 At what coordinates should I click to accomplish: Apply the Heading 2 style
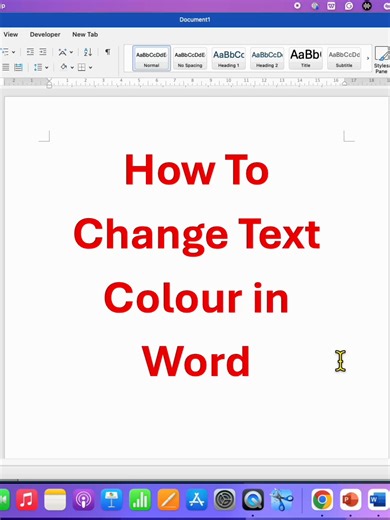tap(267, 58)
